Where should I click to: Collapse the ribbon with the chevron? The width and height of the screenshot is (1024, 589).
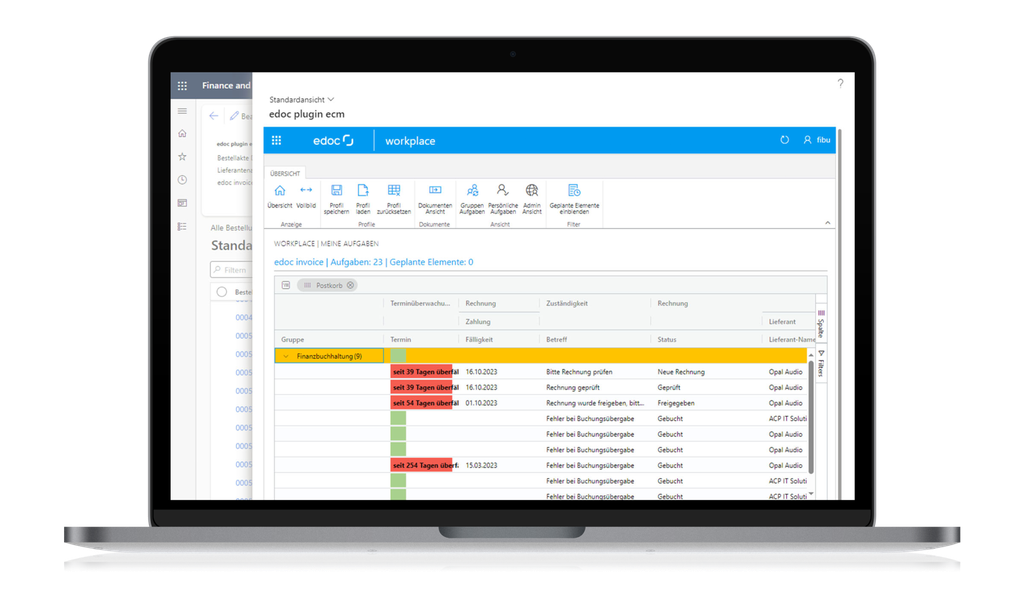(827, 223)
